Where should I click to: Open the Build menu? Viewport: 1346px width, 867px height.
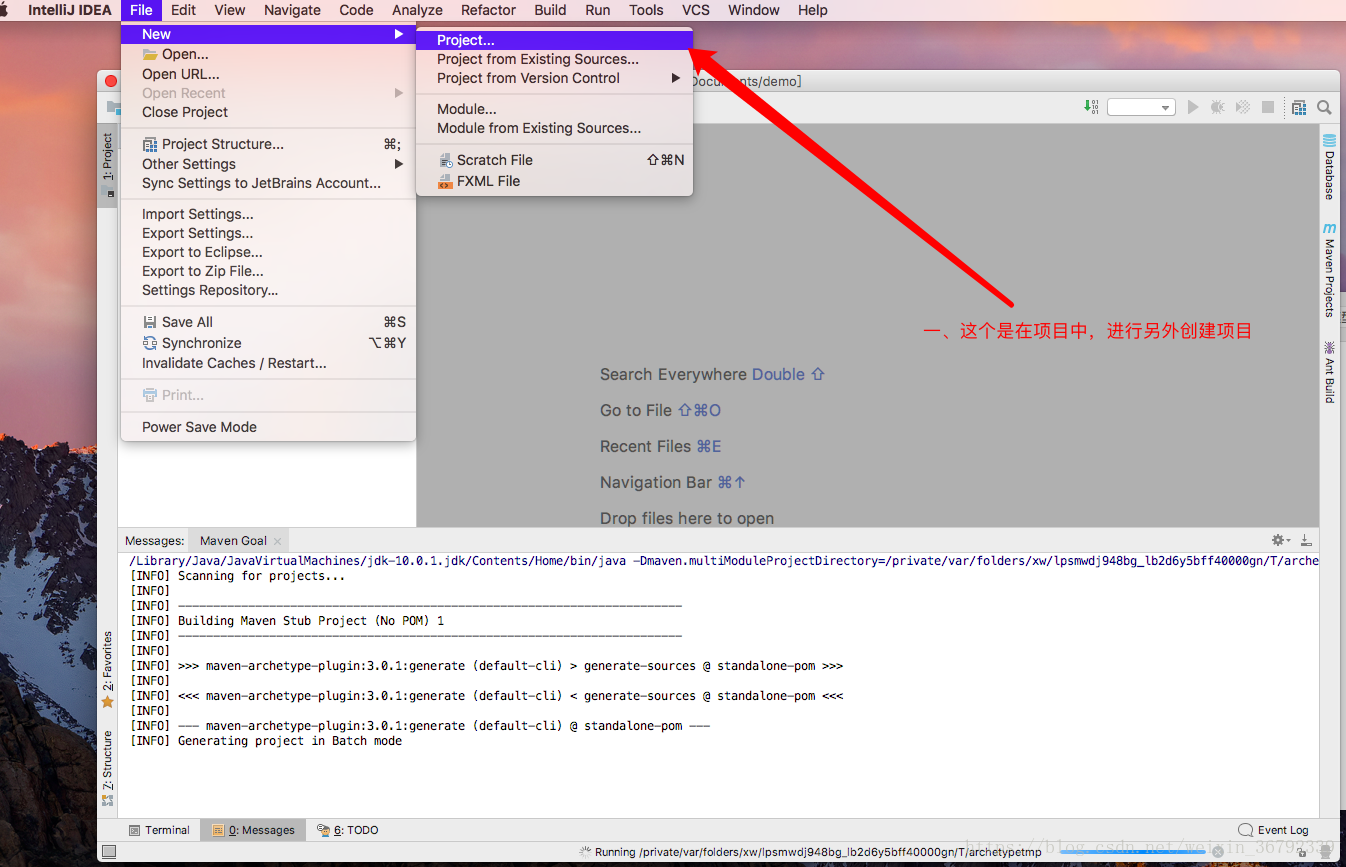coord(550,10)
